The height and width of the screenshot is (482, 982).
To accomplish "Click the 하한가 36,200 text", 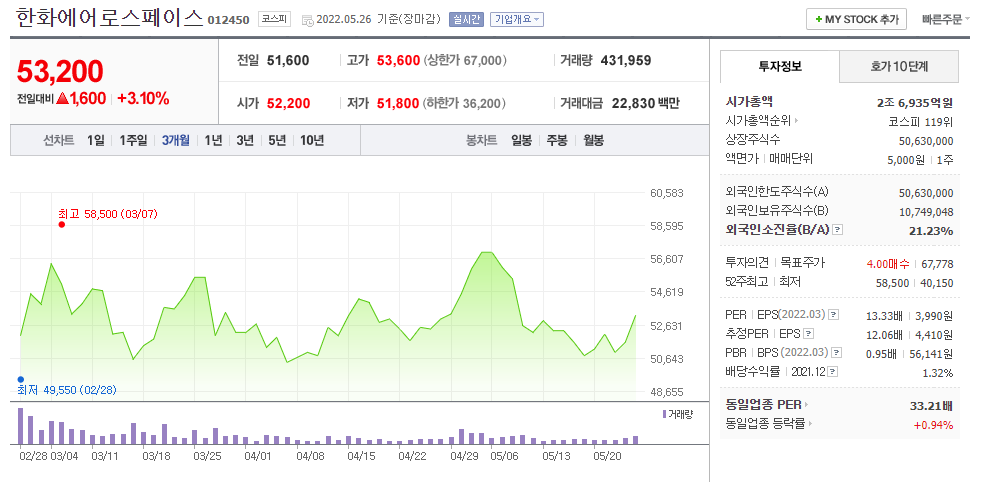I will pos(465,103).
